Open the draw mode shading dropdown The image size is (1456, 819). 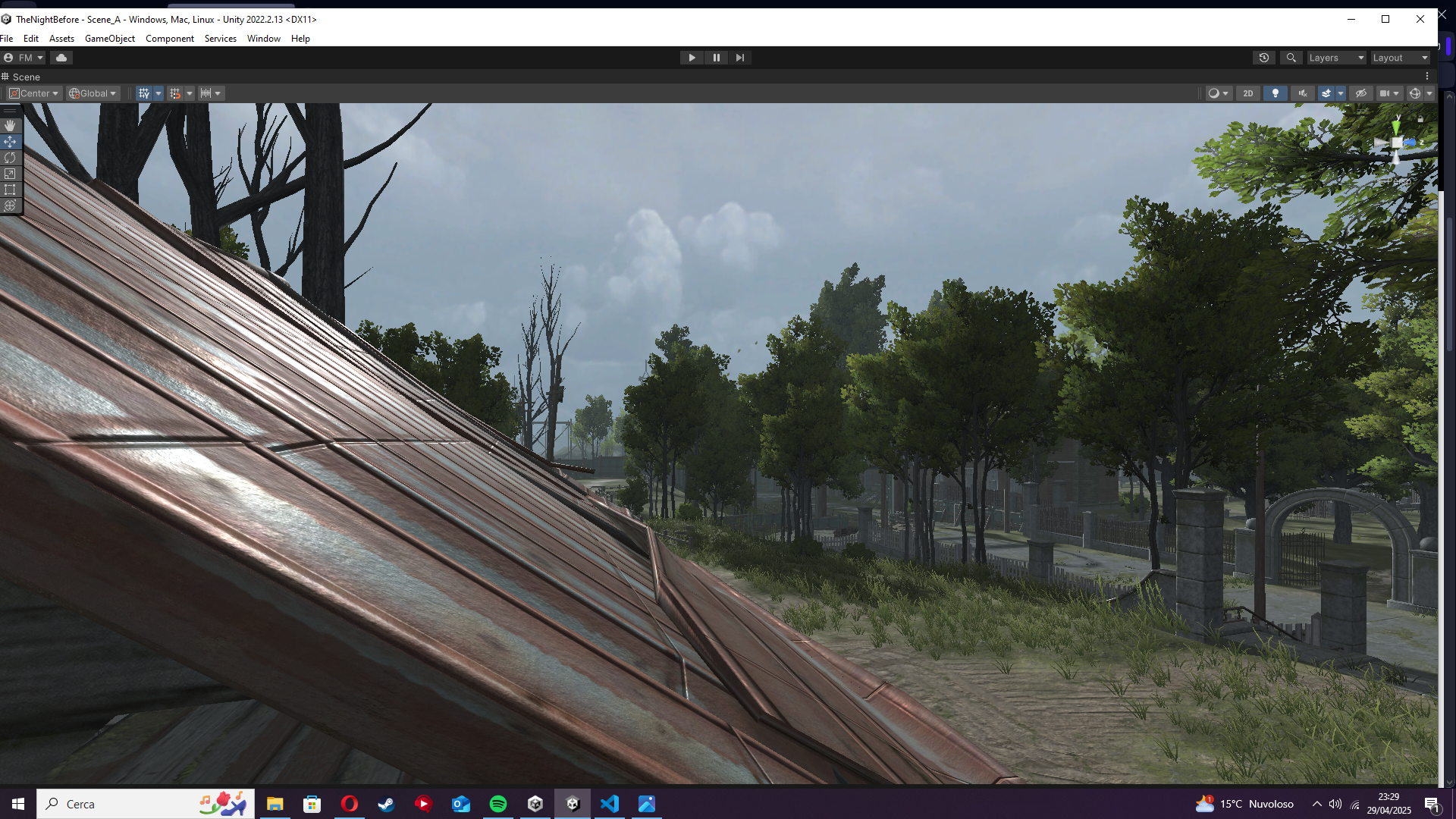pyautogui.click(x=1218, y=93)
